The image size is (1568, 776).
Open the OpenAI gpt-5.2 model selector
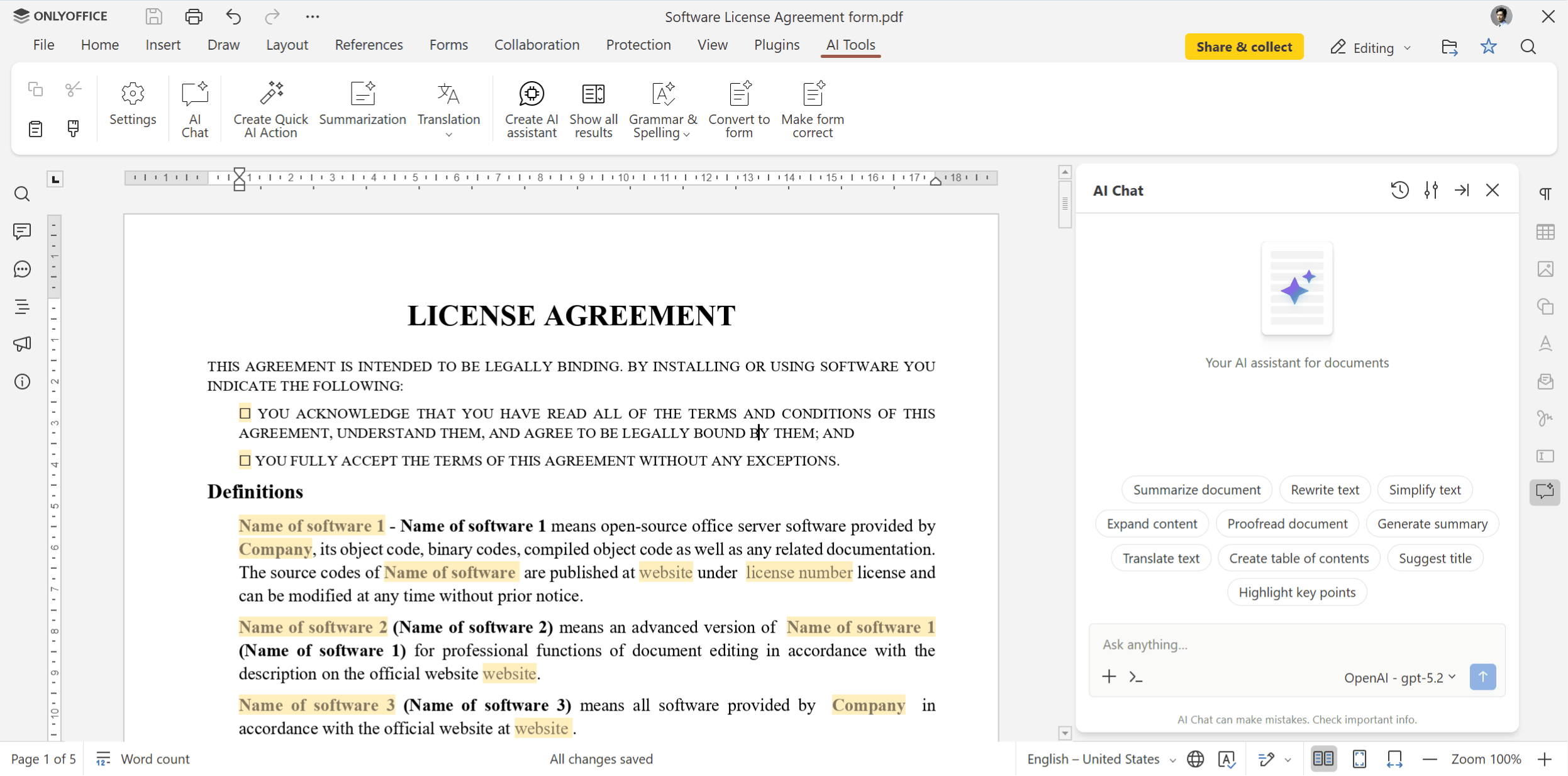pyautogui.click(x=1400, y=677)
